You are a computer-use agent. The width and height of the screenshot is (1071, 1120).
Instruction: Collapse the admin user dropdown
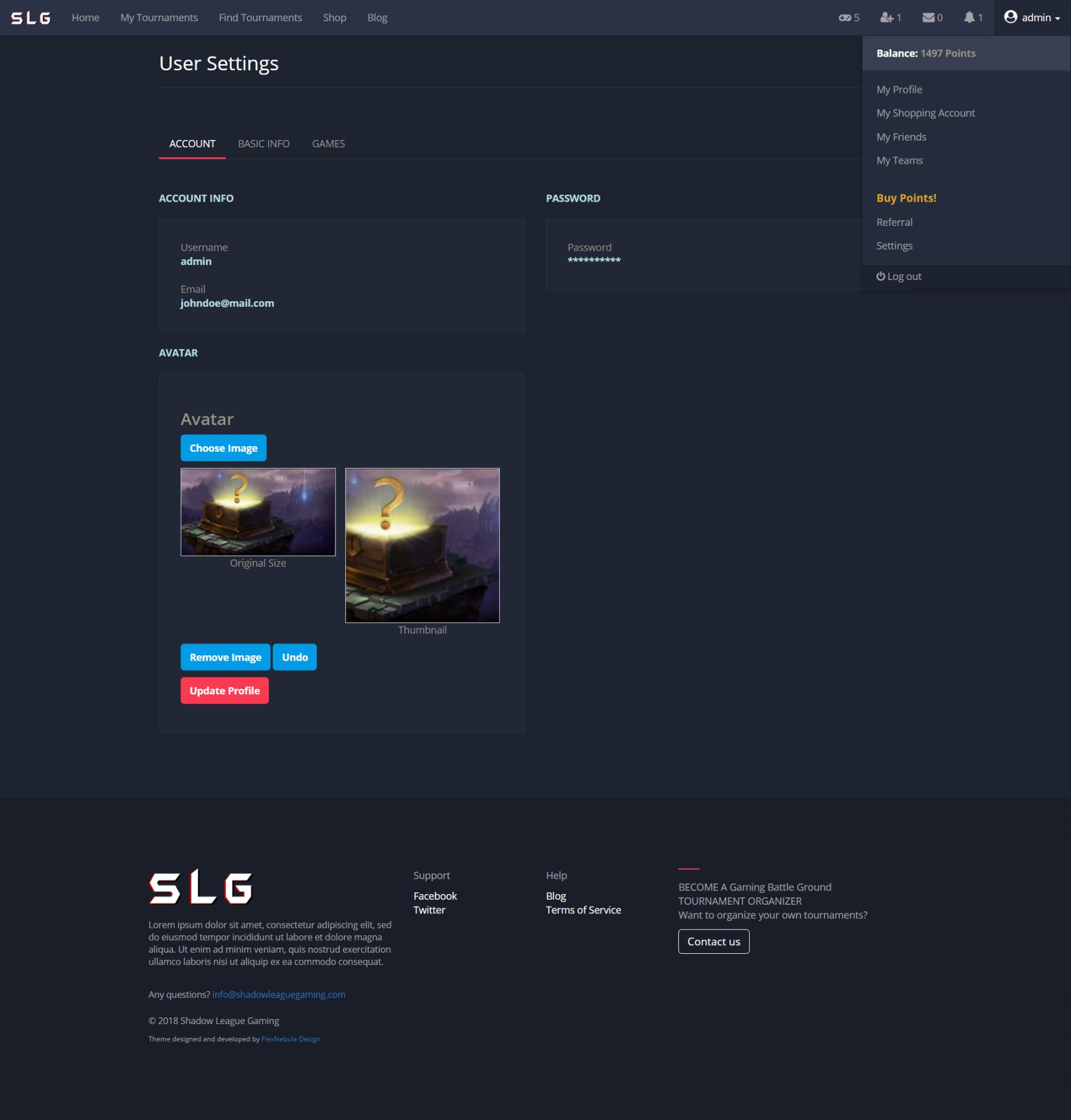(1032, 18)
